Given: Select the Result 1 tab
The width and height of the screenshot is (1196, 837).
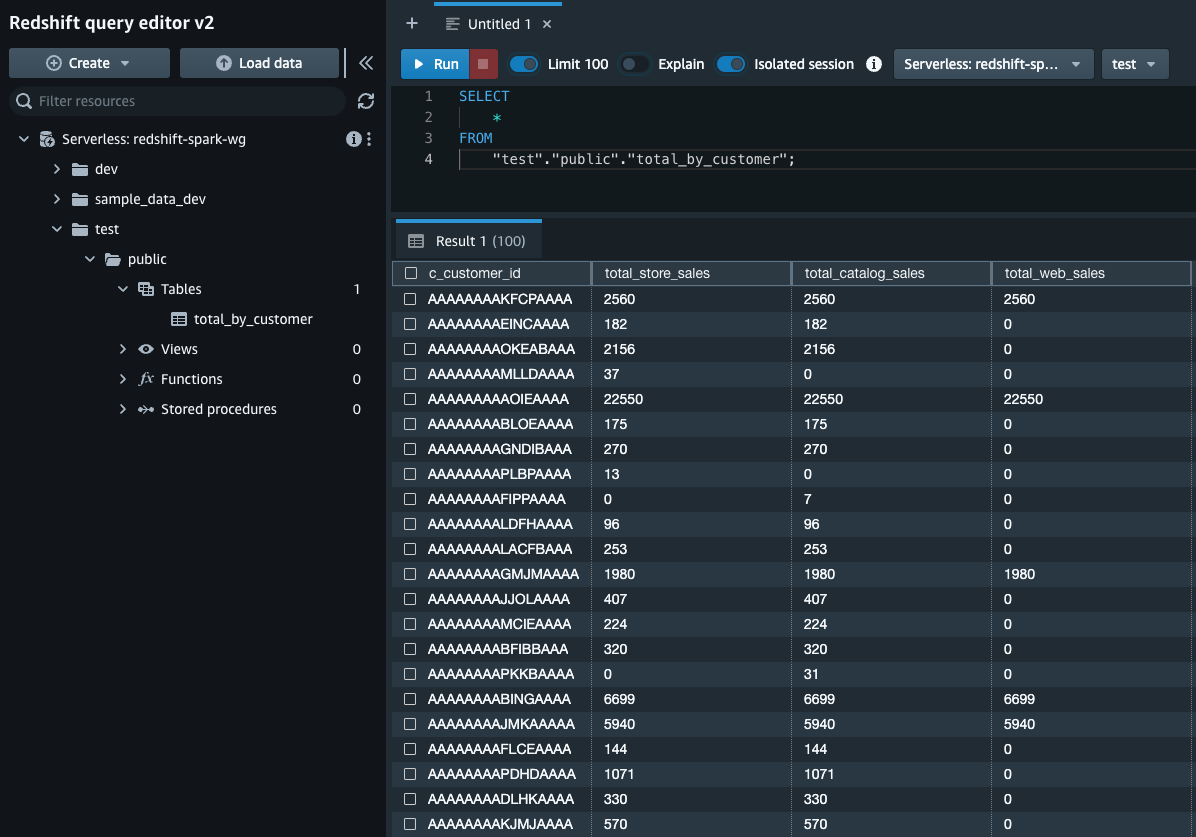Looking at the screenshot, I should (468, 241).
